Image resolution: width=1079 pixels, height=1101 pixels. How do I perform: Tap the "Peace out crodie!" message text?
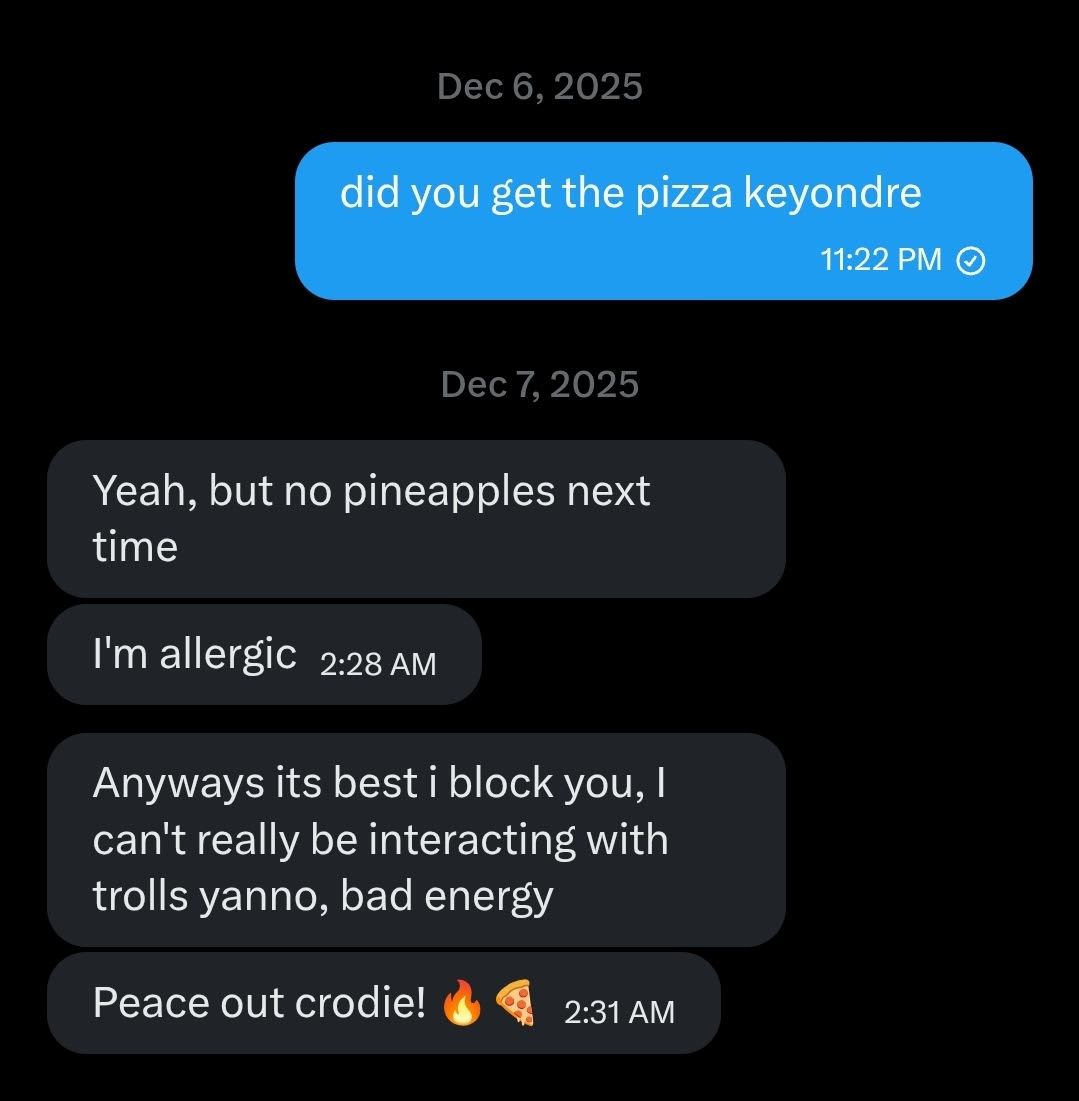tap(260, 1002)
